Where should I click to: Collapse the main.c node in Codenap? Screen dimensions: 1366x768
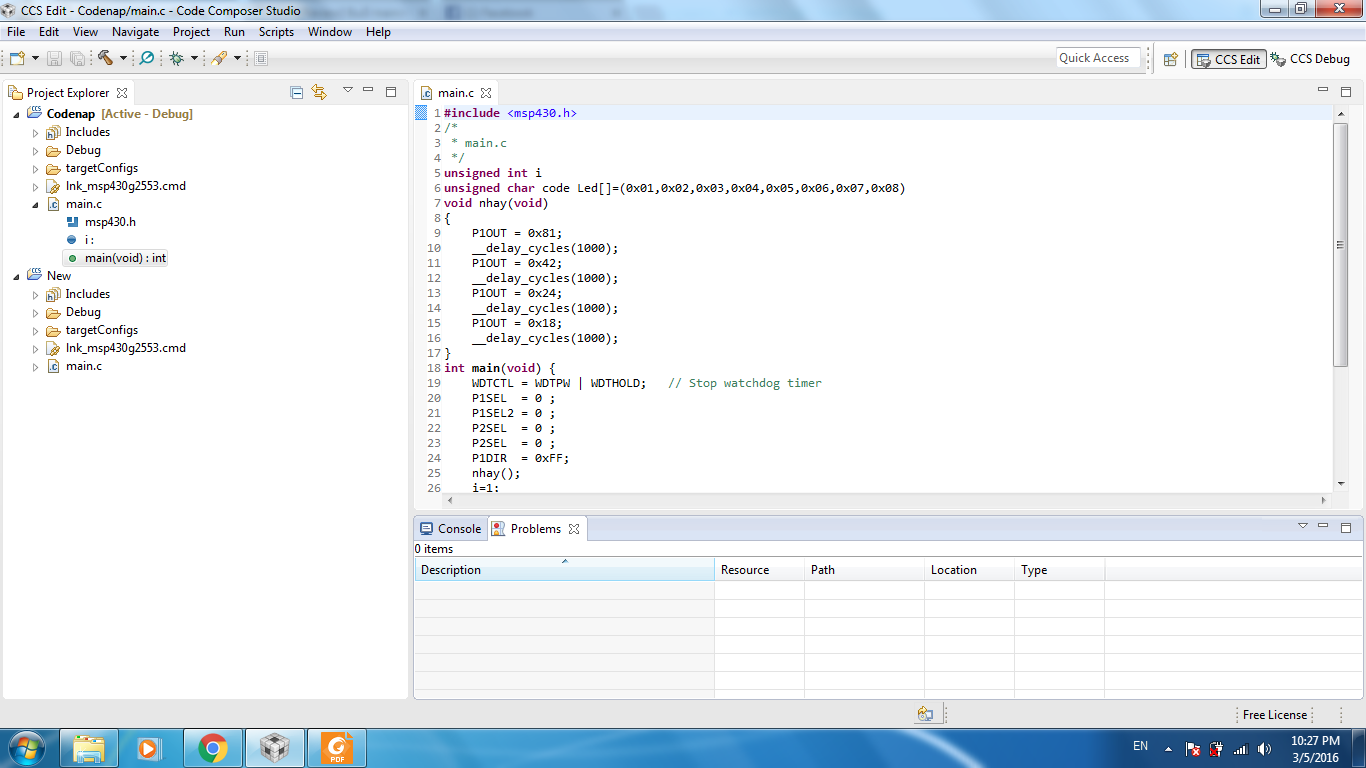[36, 204]
